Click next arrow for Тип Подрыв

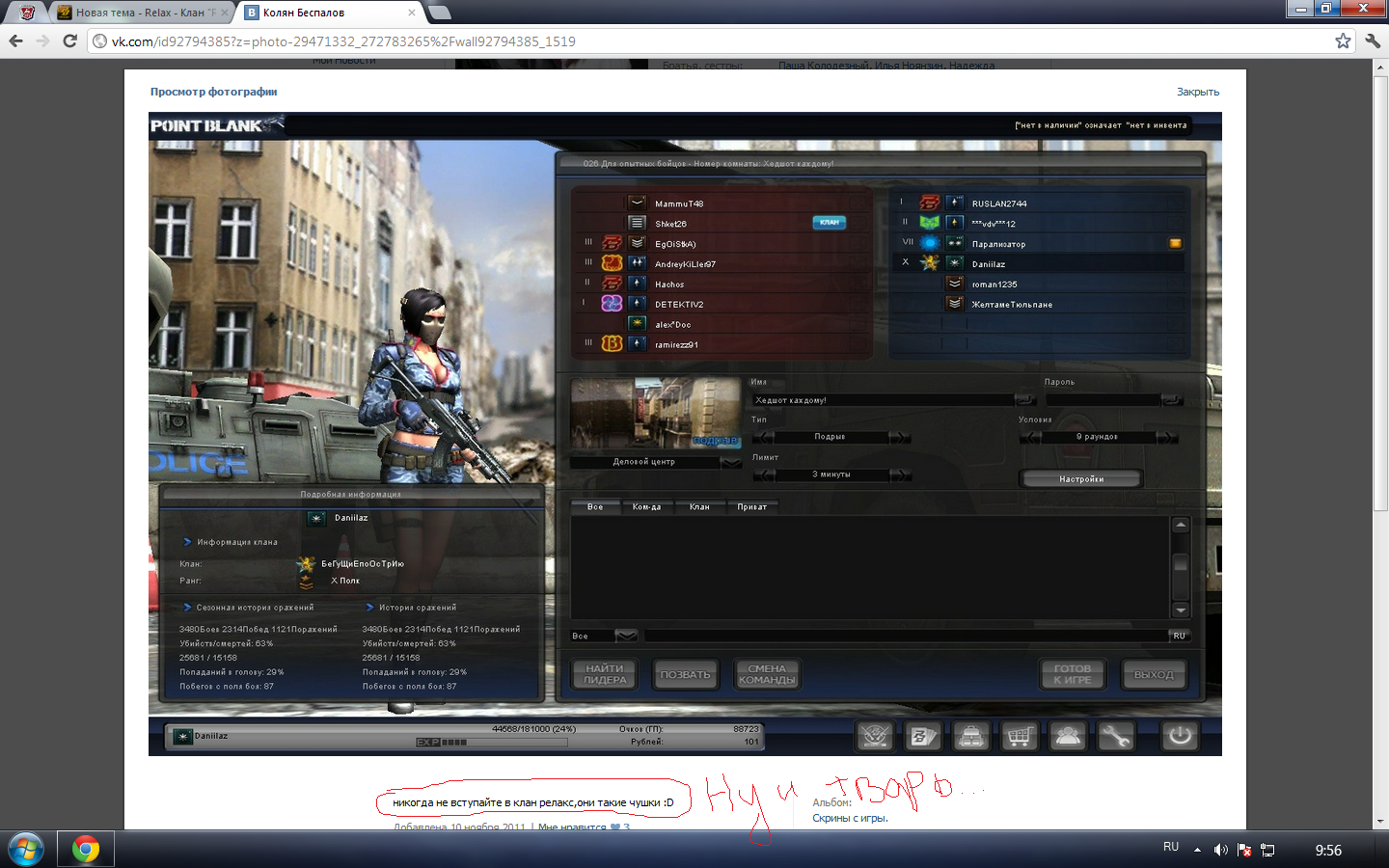coord(899,437)
